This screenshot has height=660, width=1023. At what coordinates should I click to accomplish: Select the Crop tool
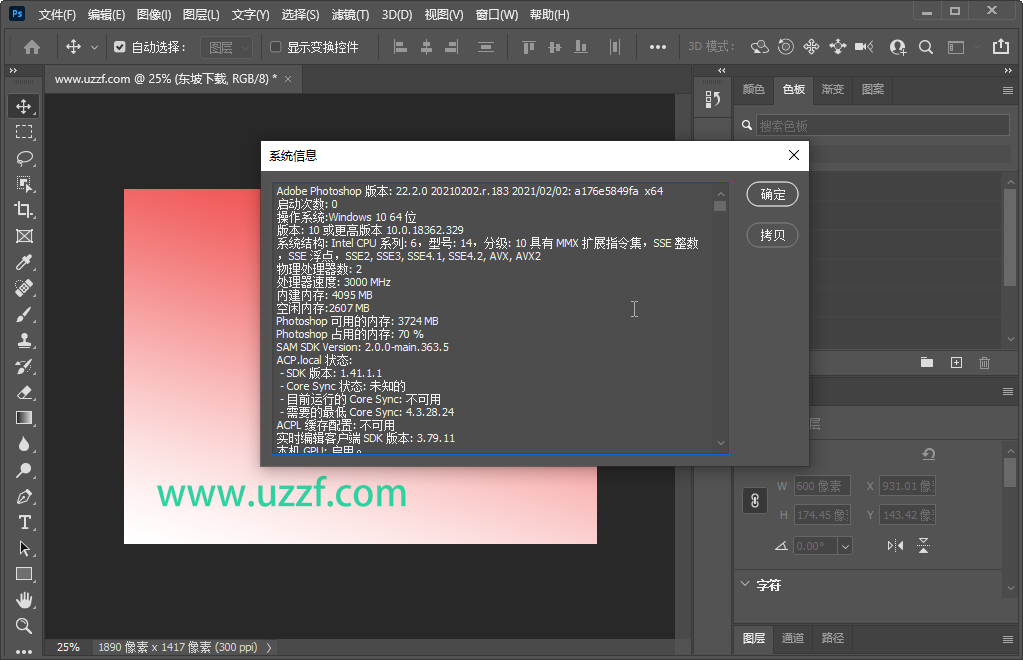(23, 210)
